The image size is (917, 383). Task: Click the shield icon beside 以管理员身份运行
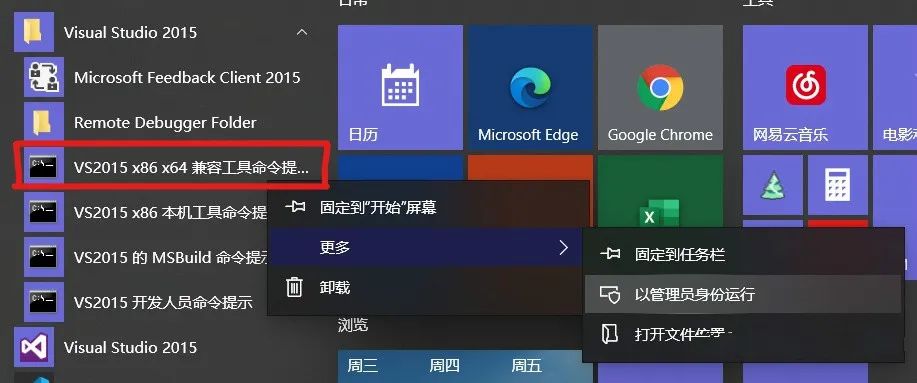[x=610, y=294]
